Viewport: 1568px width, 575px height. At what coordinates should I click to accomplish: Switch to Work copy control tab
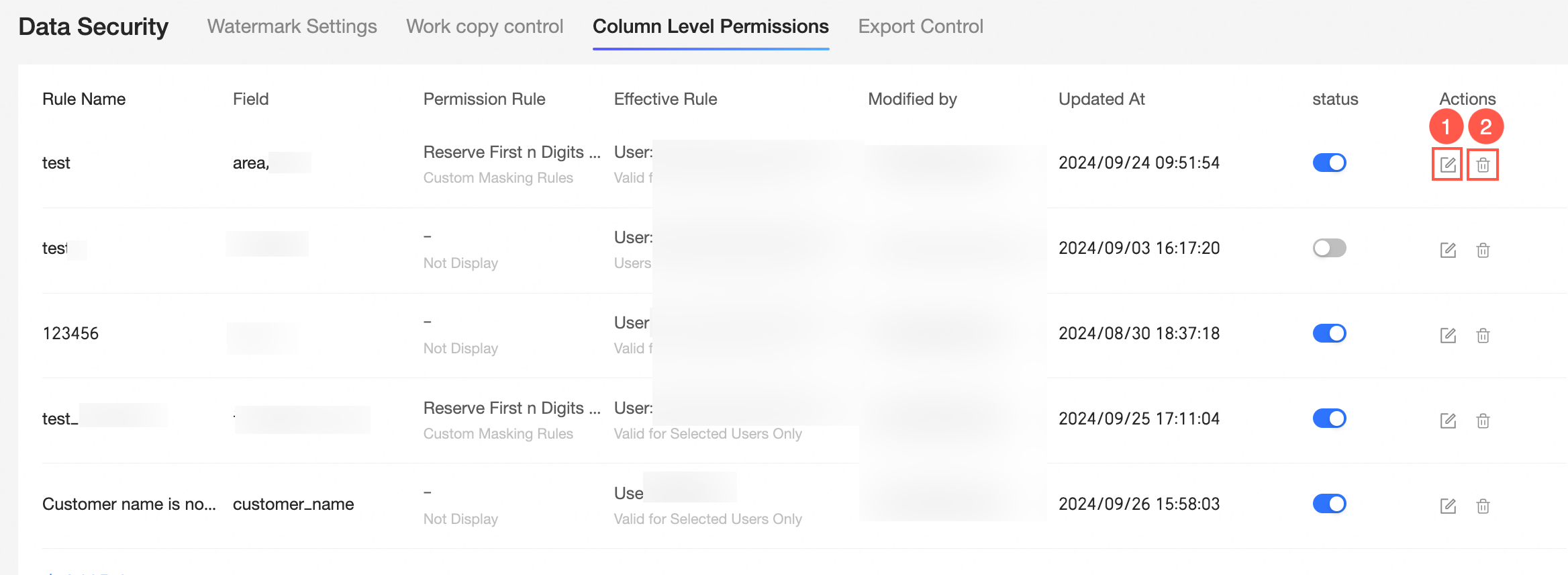[485, 26]
